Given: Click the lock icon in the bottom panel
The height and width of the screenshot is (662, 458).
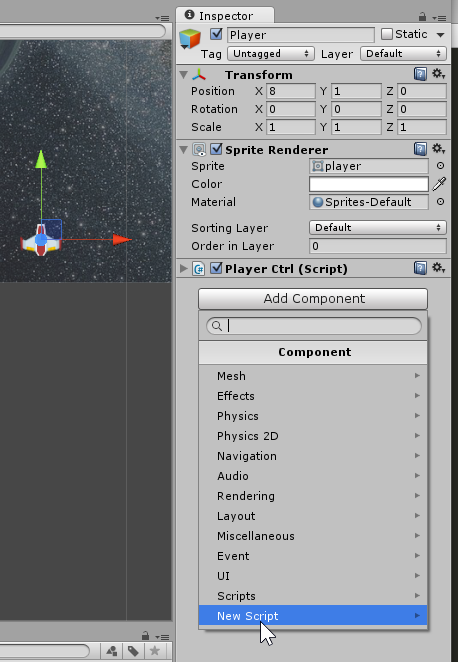Looking at the screenshot, I should [x=145, y=635].
